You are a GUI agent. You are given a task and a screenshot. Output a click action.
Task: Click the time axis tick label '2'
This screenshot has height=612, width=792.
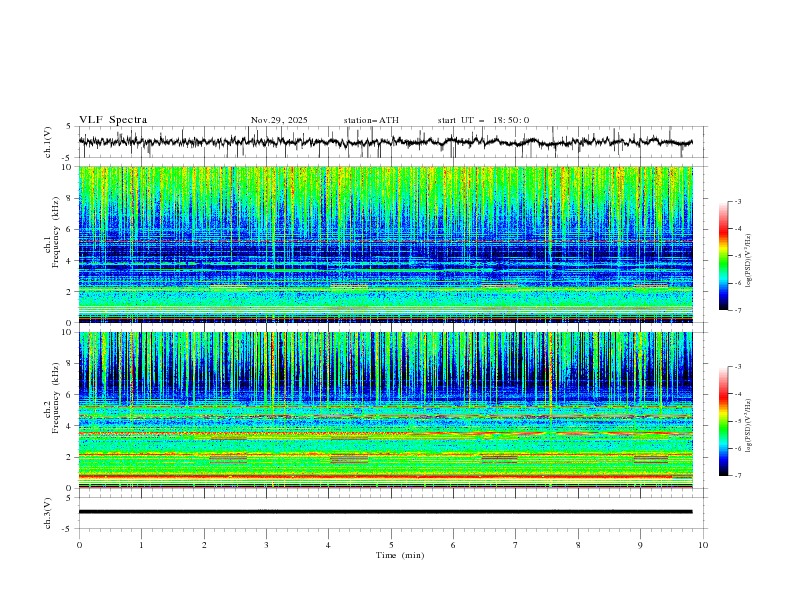click(x=204, y=545)
